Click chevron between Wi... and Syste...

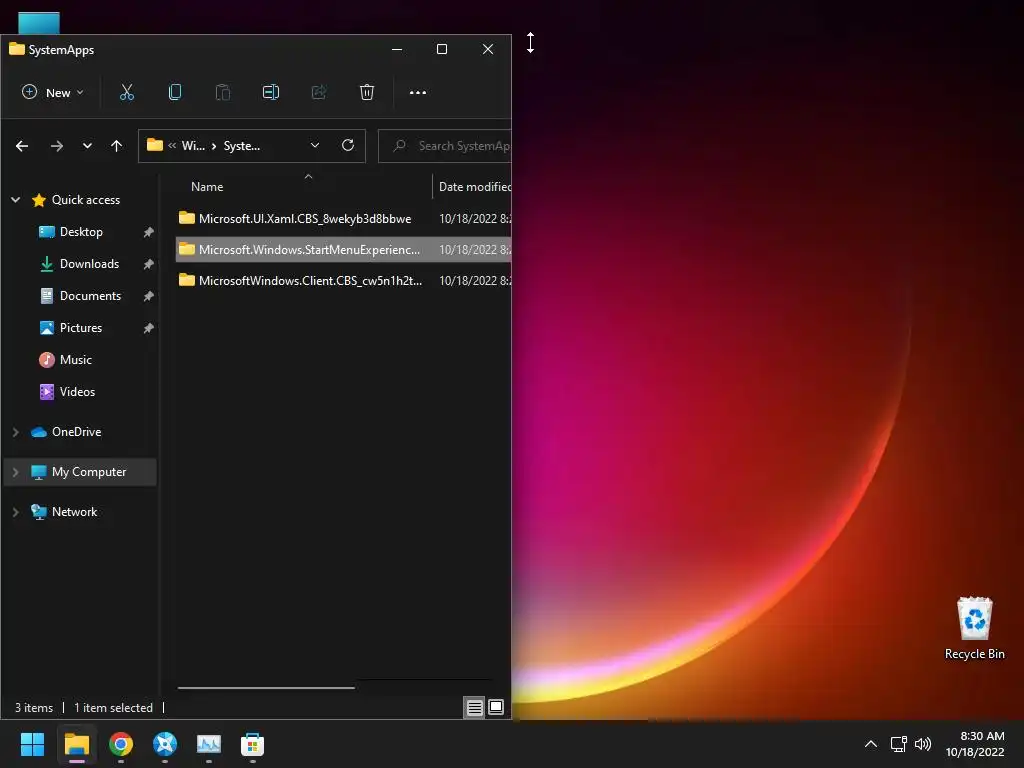(214, 146)
